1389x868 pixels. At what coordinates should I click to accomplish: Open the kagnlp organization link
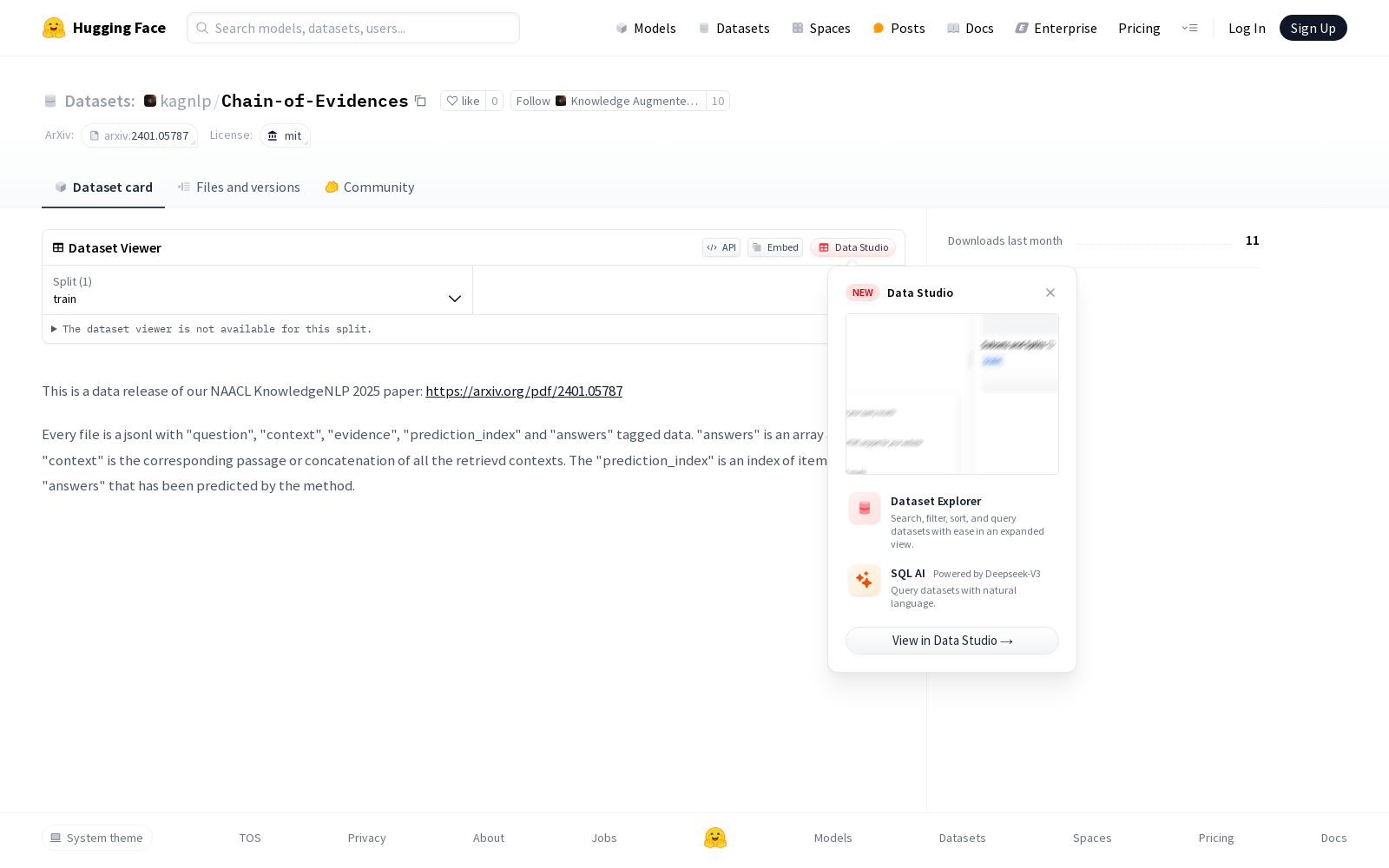pos(186,101)
